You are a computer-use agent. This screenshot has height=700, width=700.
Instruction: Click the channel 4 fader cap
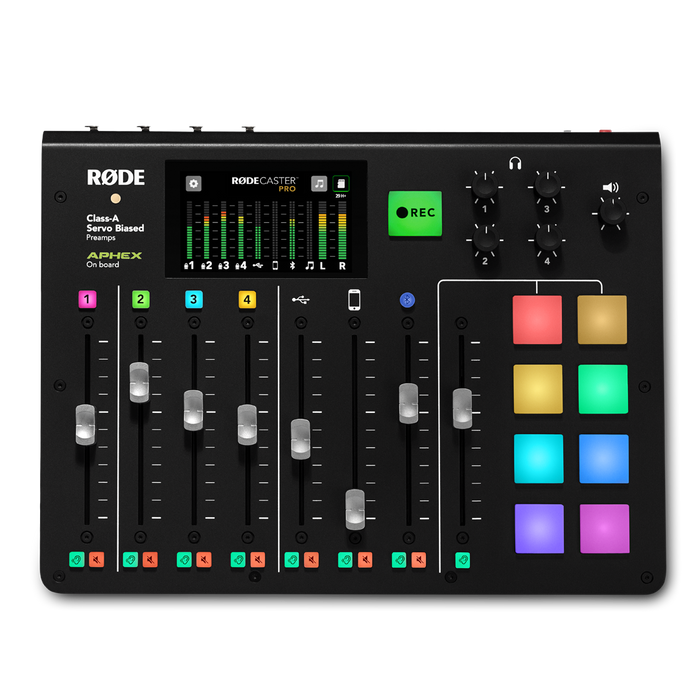coord(247,425)
